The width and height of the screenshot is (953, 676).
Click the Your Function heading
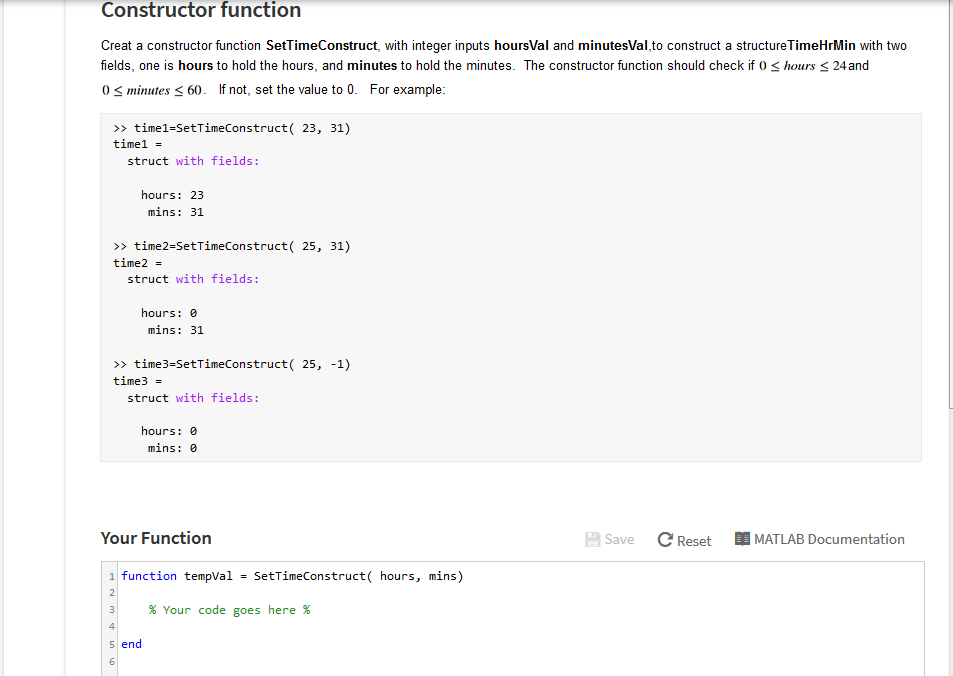(x=156, y=538)
